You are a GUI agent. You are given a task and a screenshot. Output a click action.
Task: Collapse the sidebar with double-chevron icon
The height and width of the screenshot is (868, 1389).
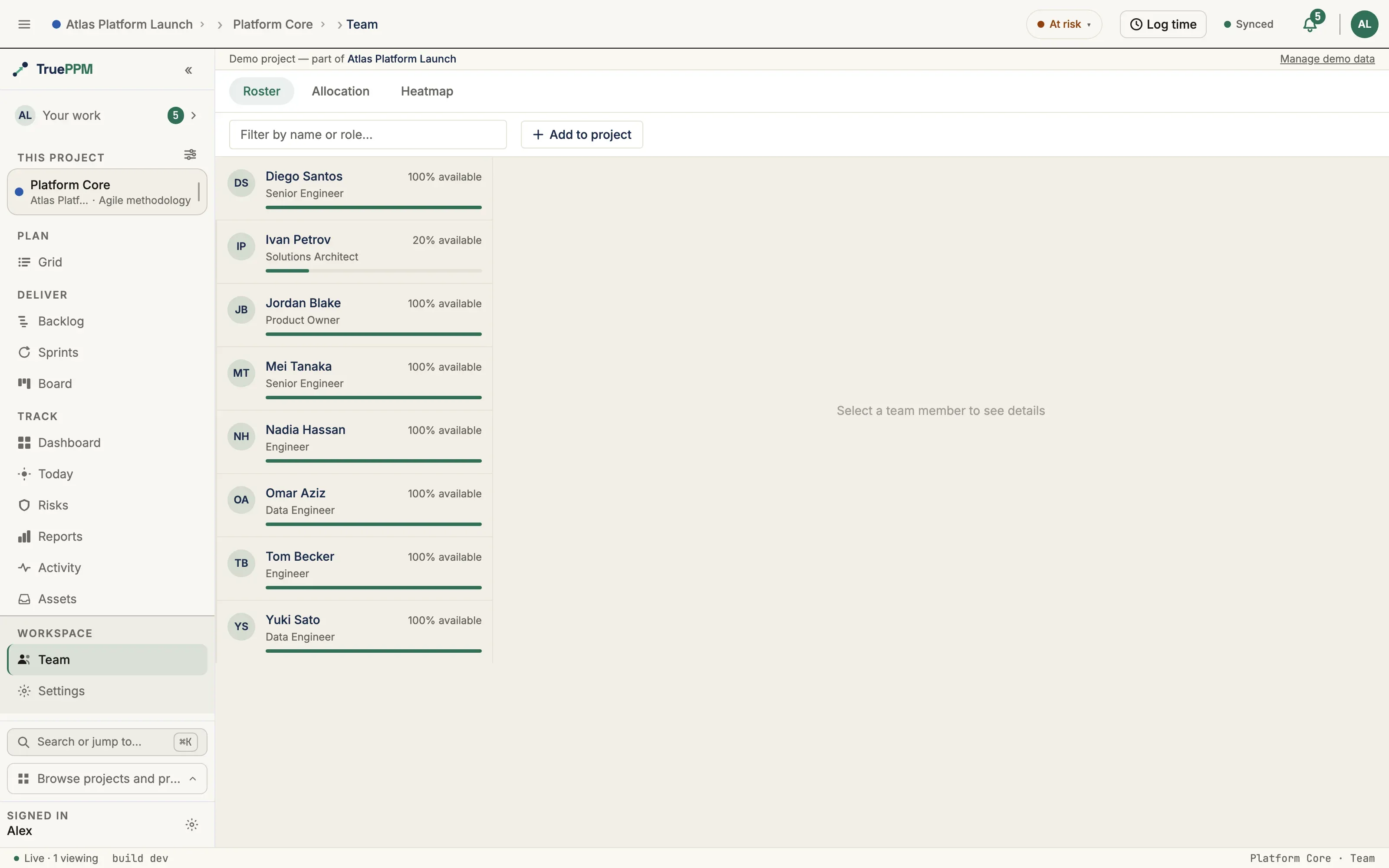[x=188, y=70]
